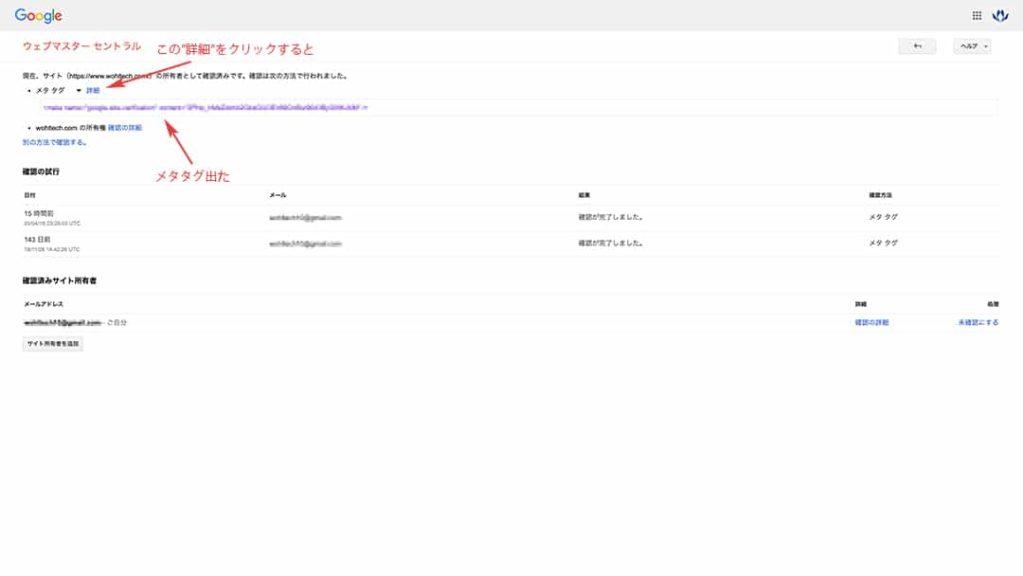Click the サイト所有者を追加 button
1023x576 pixels.
pos(53,344)
